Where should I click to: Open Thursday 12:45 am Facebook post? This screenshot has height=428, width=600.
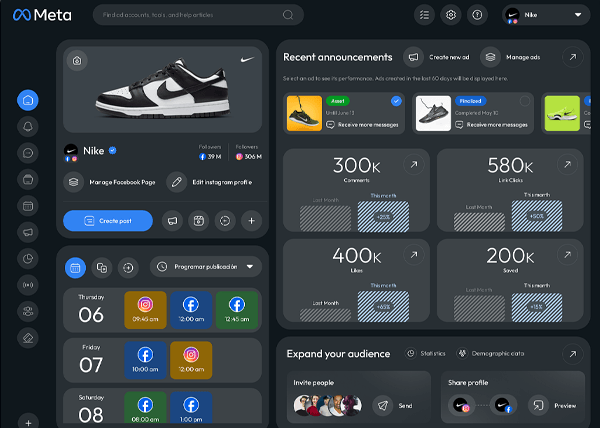(x=237, y=310)
